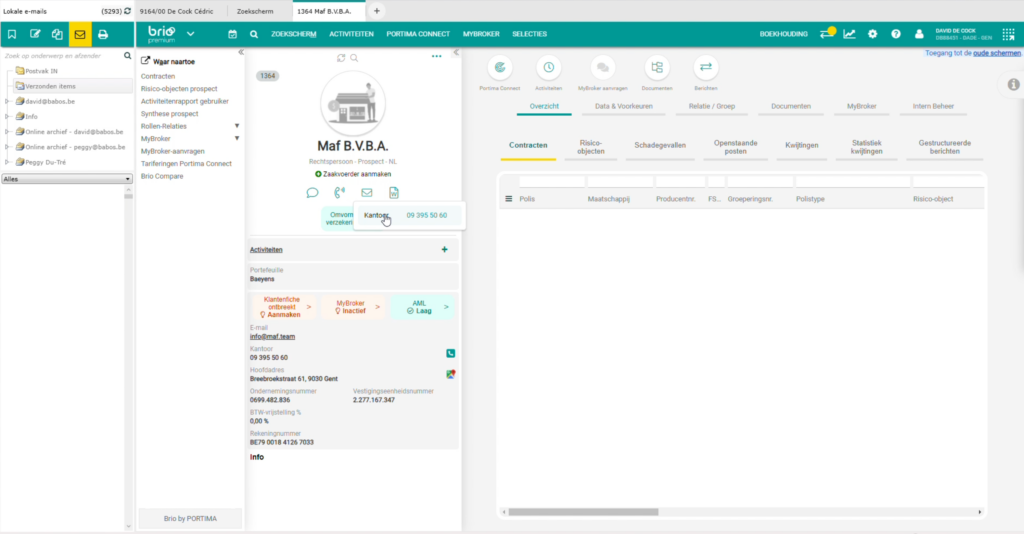Open the statistics chart icon

click(x=849, y=34)
